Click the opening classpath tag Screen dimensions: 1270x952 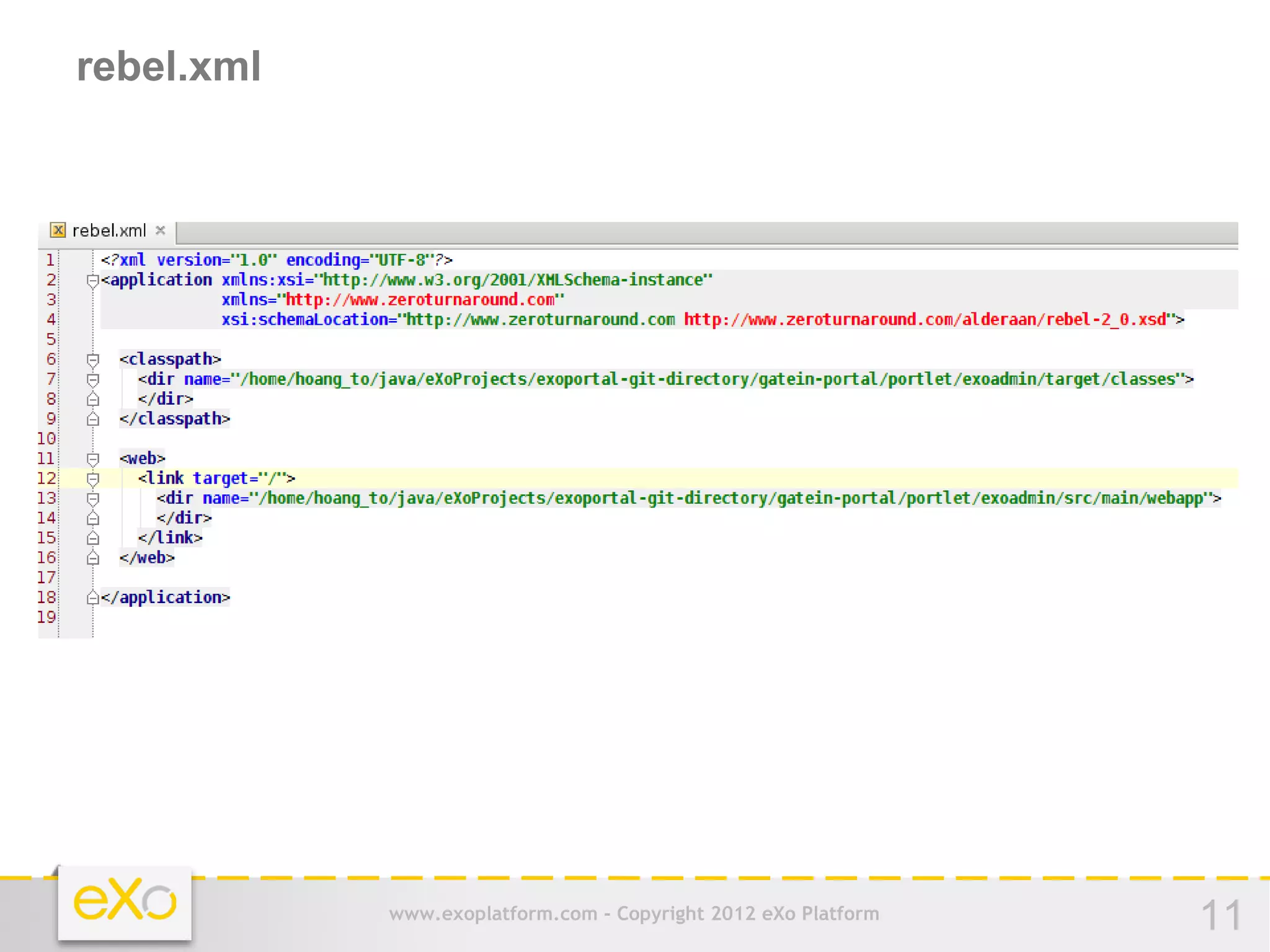pos(171,359)
